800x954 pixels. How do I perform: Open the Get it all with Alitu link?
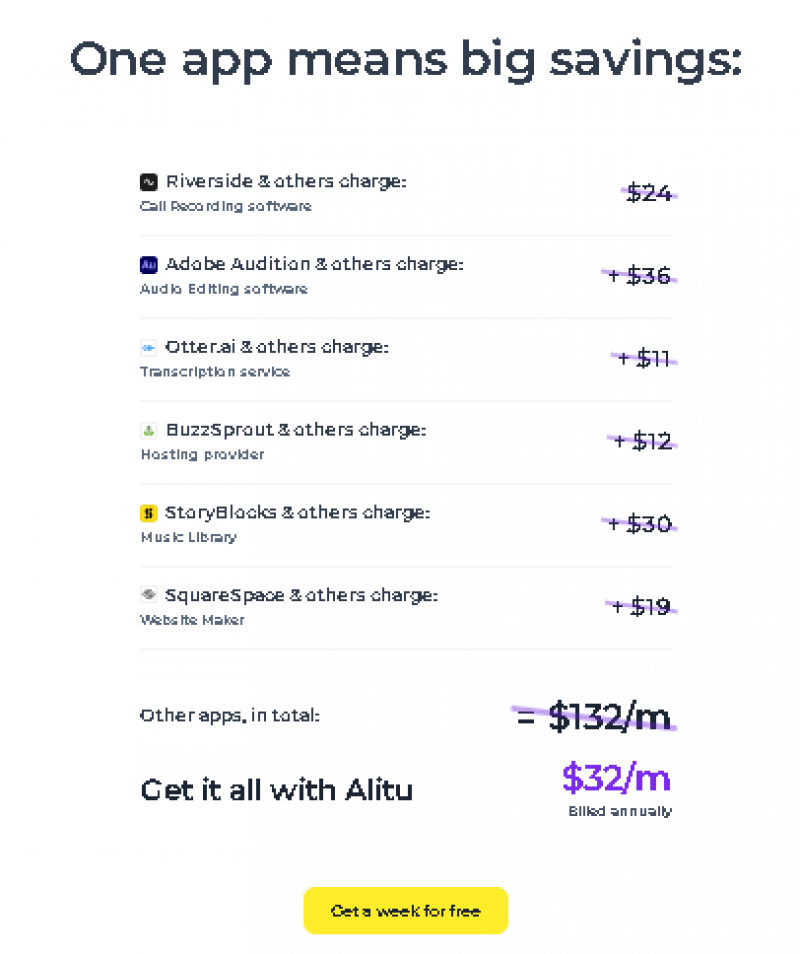[277, 790]
